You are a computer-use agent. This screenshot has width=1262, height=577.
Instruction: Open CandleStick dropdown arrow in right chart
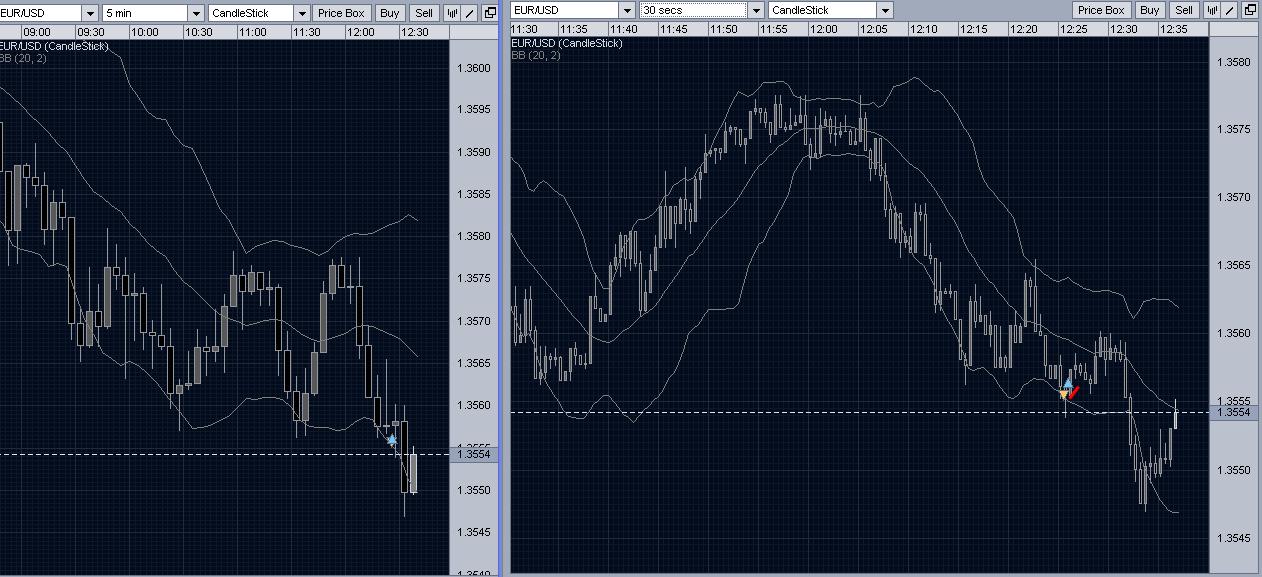[x=885, y=10]
